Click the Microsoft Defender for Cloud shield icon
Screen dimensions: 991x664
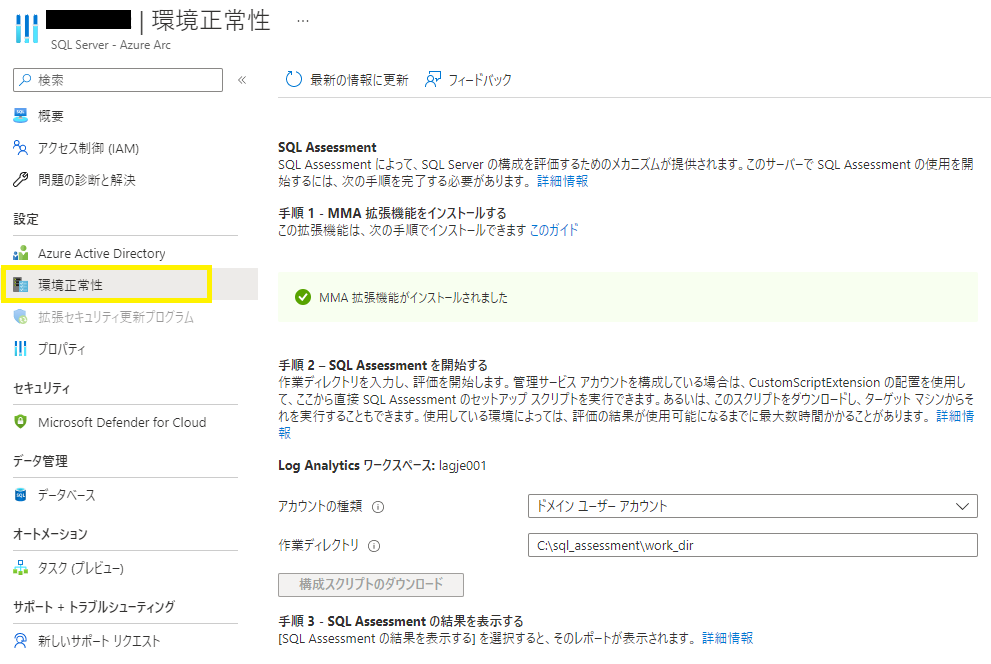coord(21,422)
